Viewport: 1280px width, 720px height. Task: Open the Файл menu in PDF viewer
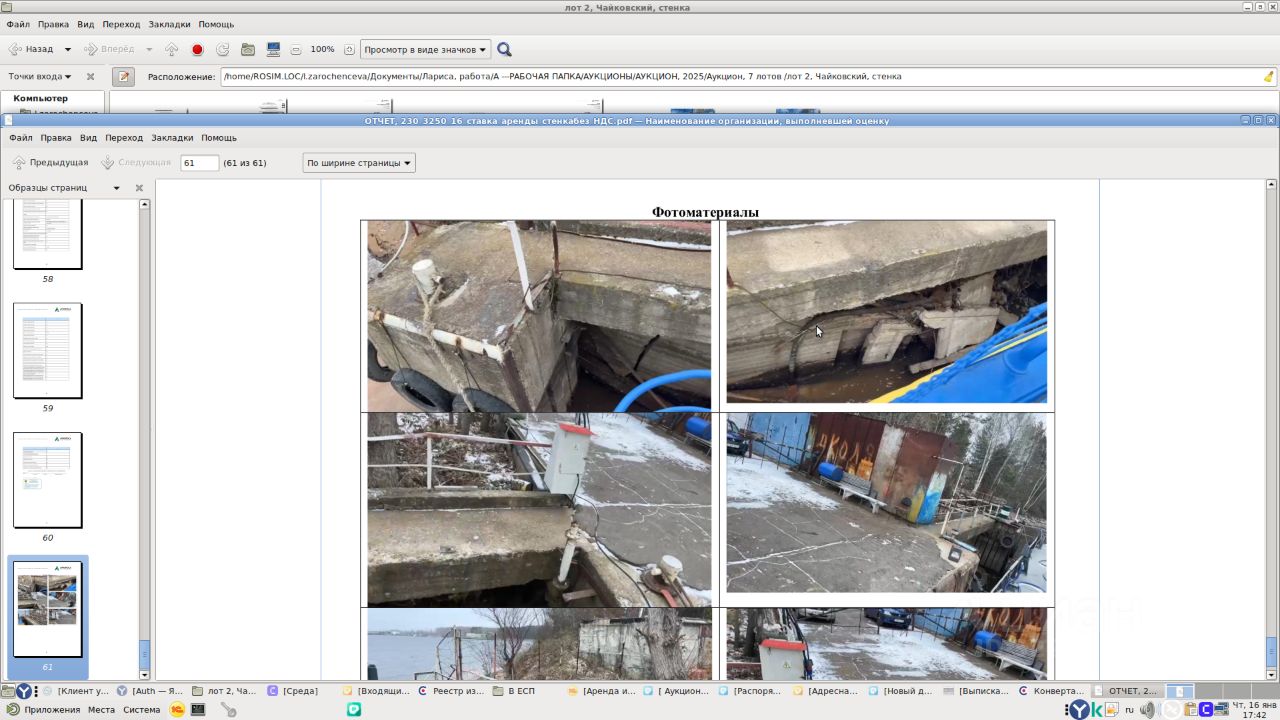[x=20, y=138]
